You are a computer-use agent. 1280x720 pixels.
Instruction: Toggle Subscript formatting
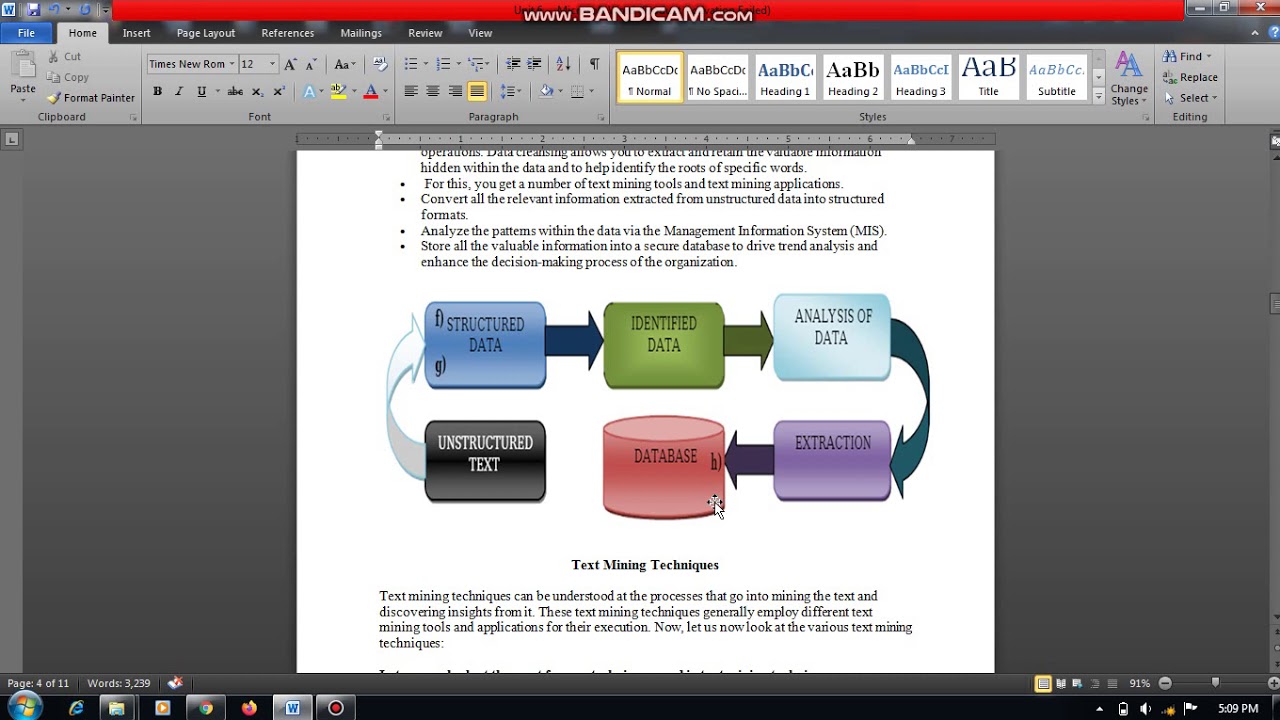[x=257, y=91]
